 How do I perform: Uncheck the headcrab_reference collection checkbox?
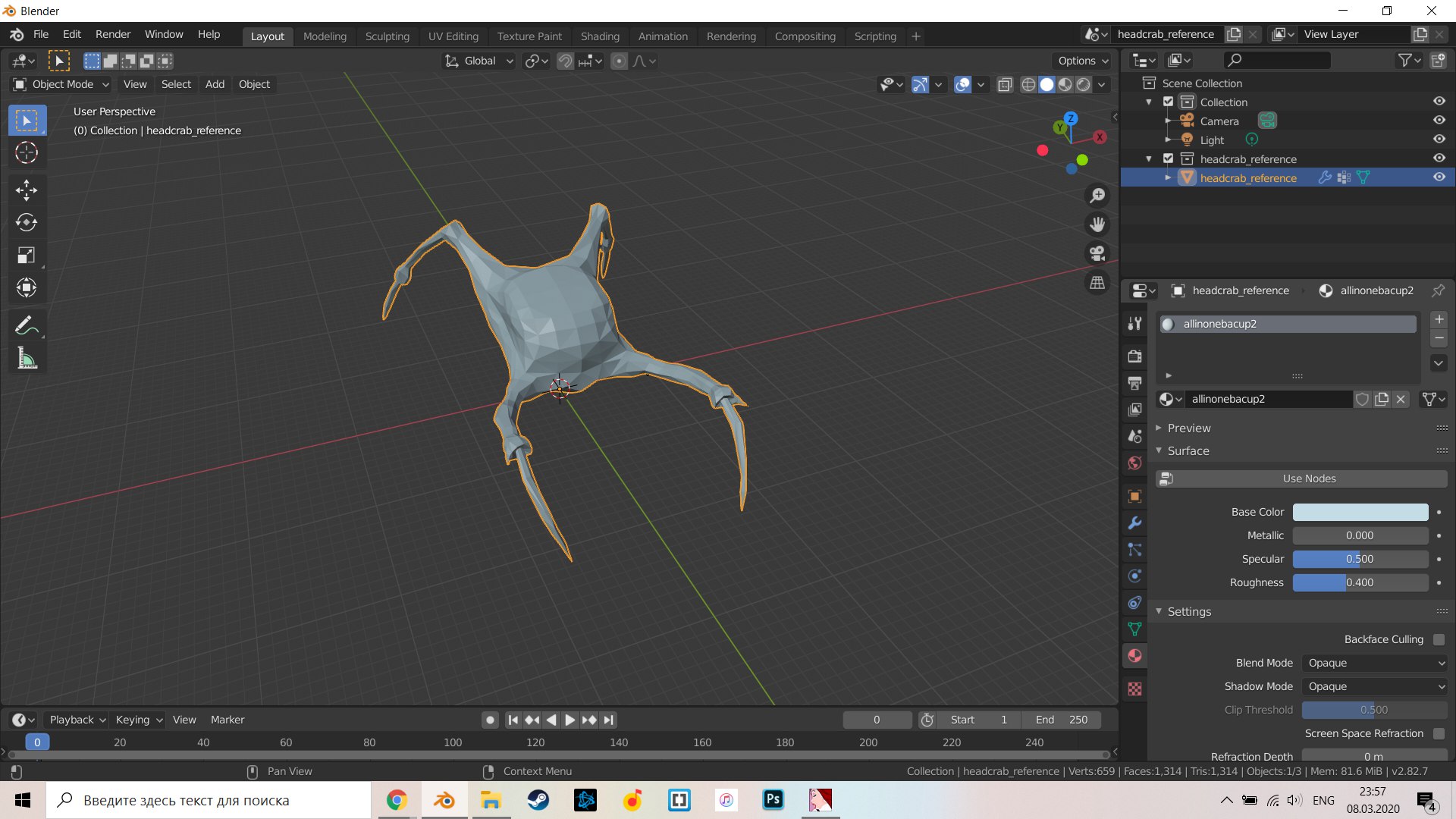pyautogui.click(x=1168, y=158)
